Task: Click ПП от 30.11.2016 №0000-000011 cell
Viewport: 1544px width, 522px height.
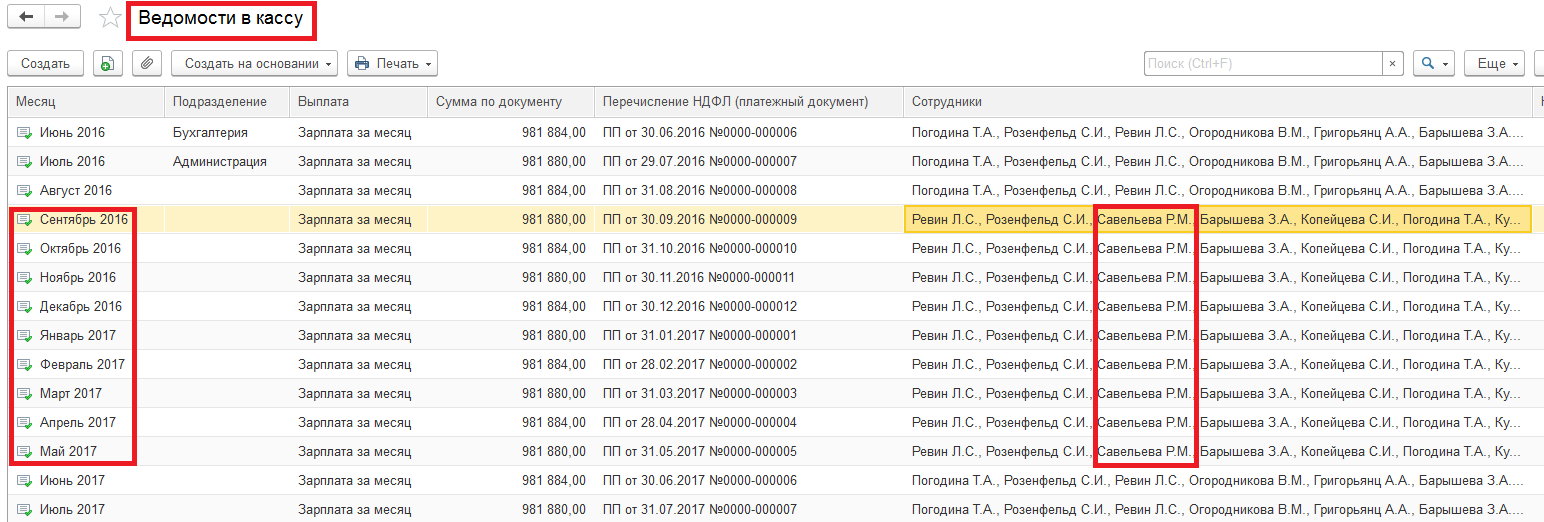Action: tap(749, 277)
